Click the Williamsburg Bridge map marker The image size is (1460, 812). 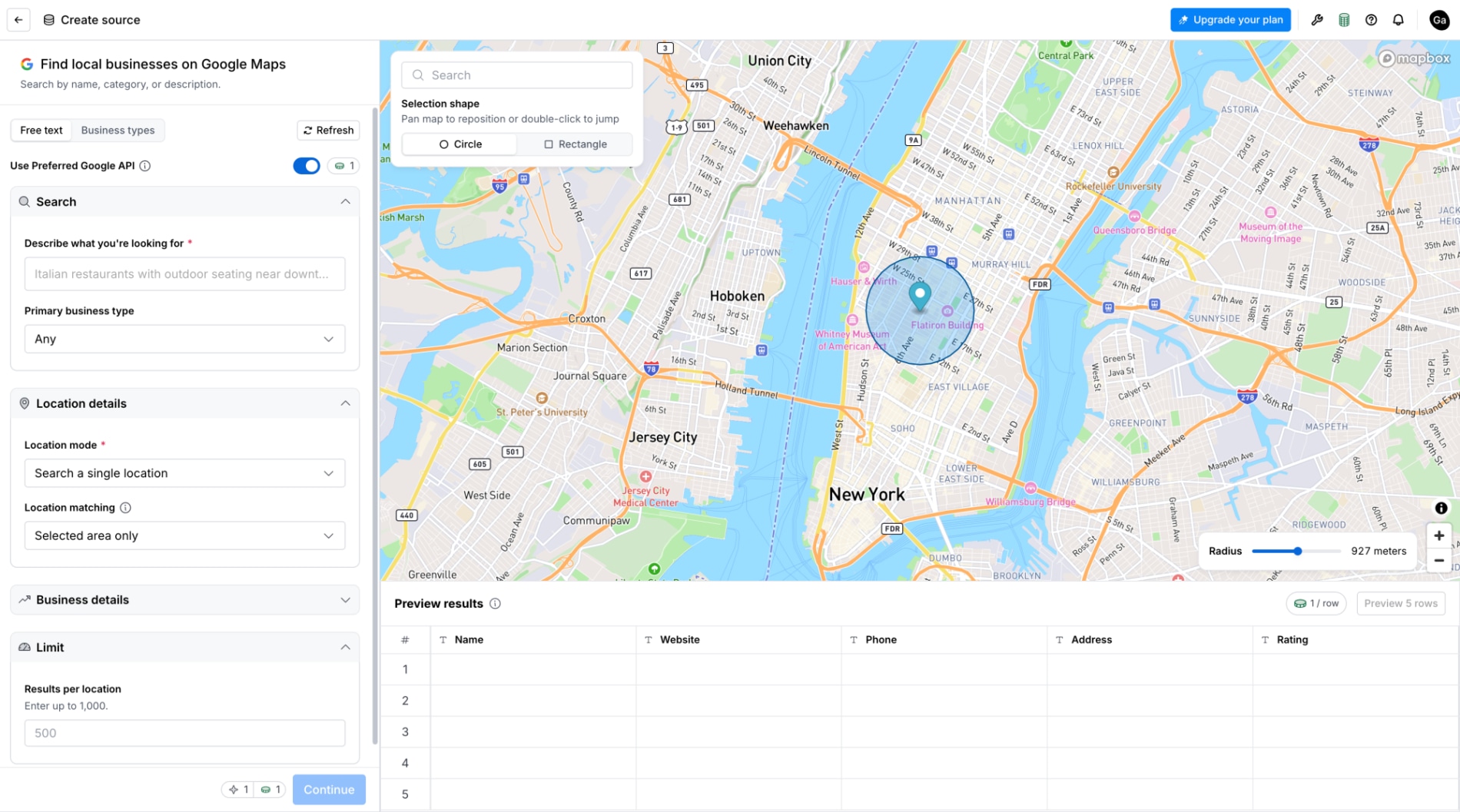[x=1030, y=488]
